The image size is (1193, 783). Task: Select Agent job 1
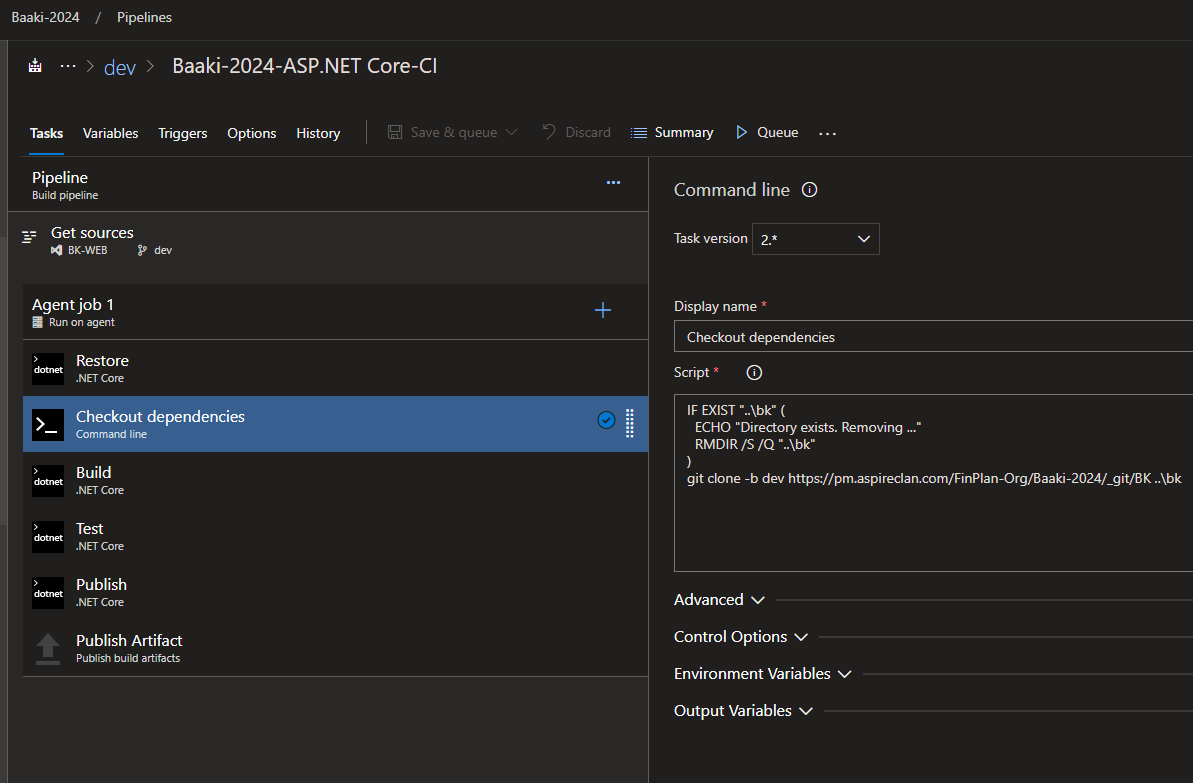(336, 312)
